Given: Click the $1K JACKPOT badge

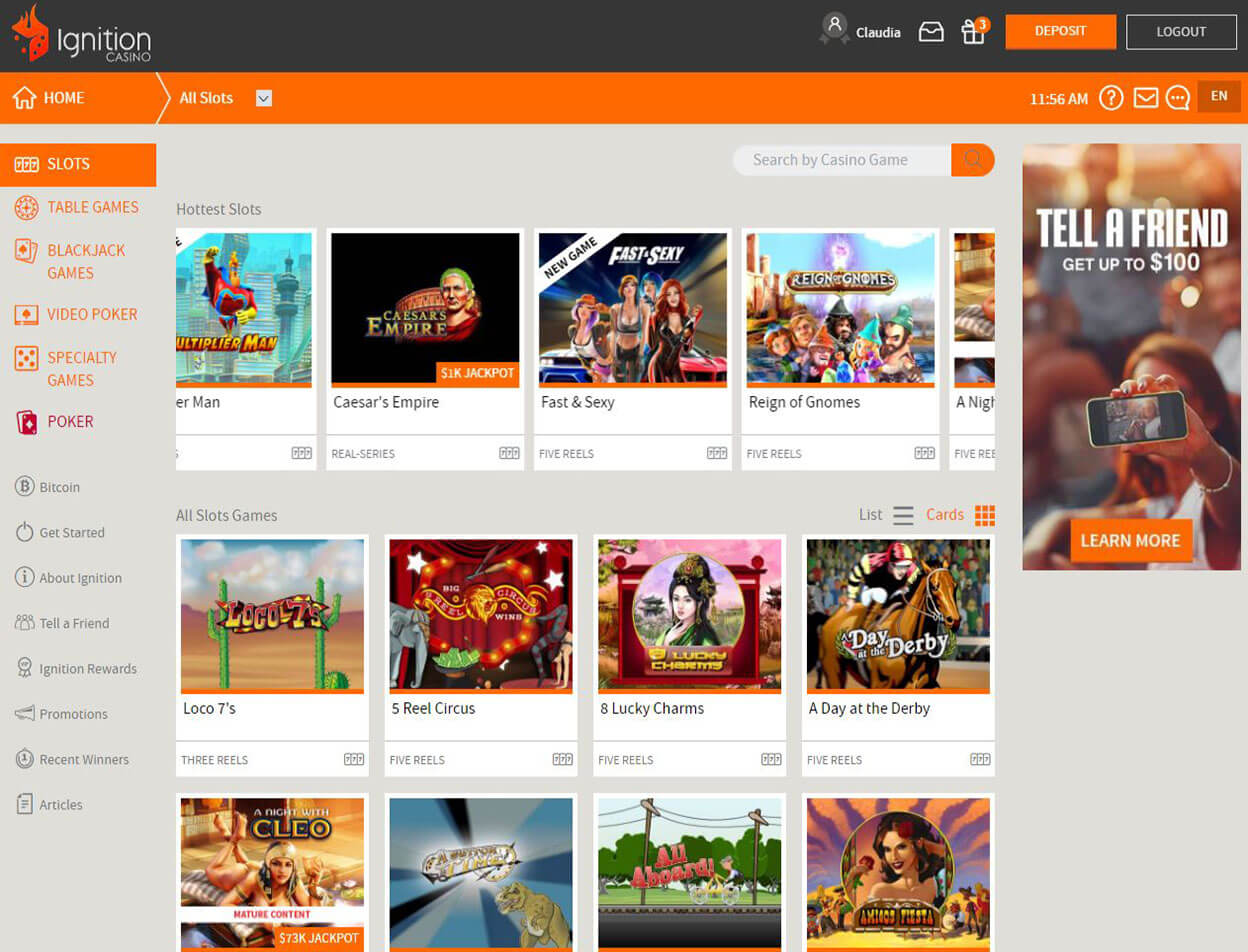Looking at the screenshot, I should pos(478,373).
